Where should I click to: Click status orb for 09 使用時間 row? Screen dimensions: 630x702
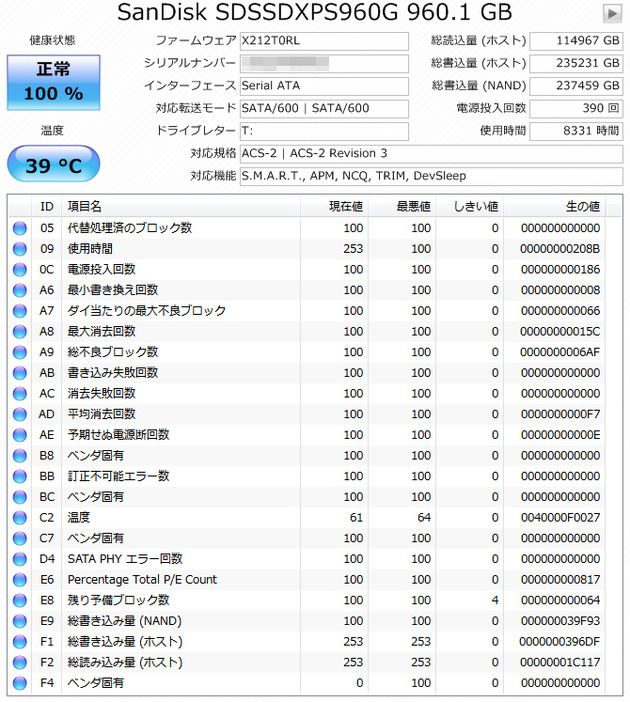point(20,249)
